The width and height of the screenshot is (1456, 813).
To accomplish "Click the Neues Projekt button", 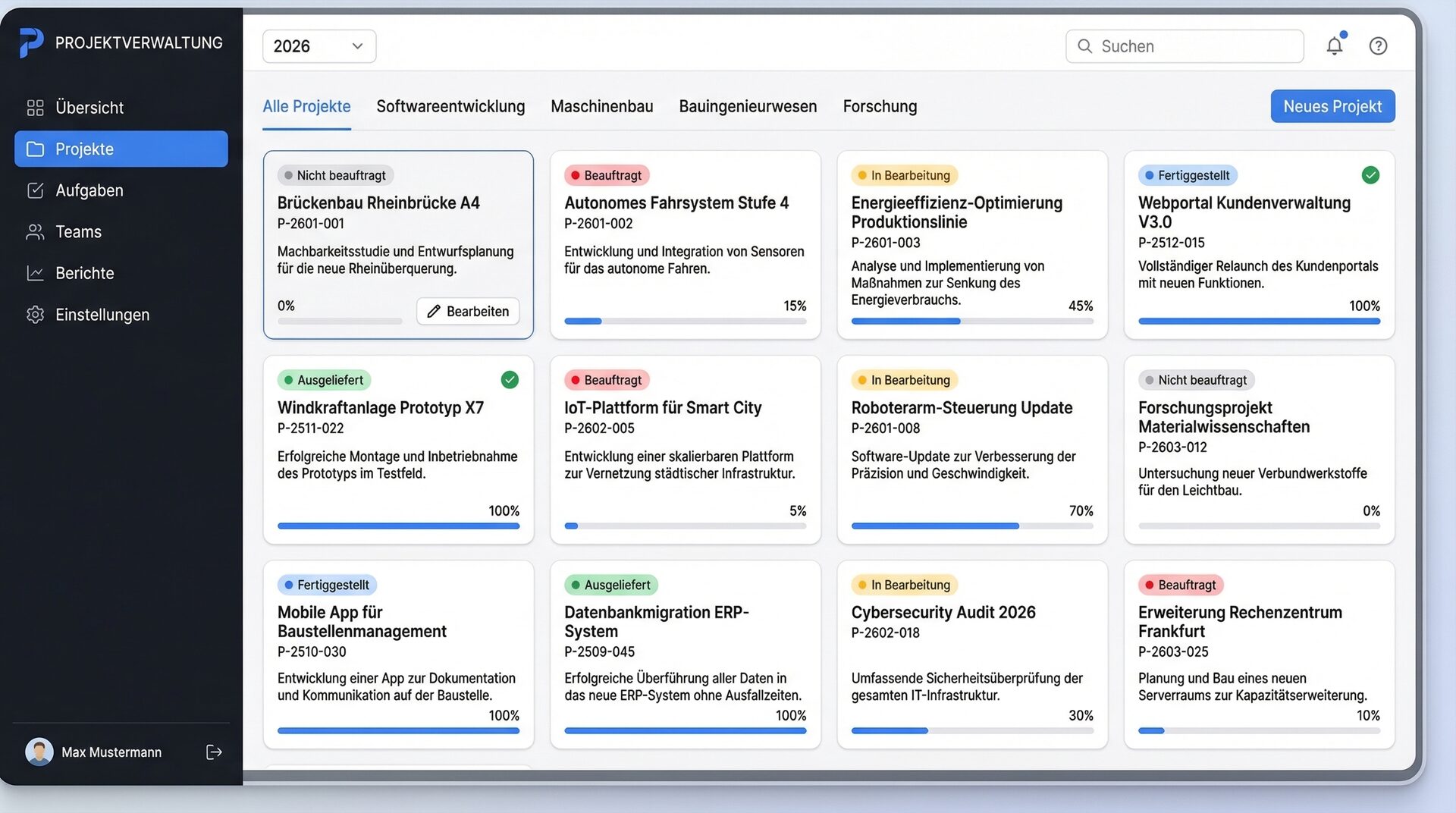I will [1332, 106].
